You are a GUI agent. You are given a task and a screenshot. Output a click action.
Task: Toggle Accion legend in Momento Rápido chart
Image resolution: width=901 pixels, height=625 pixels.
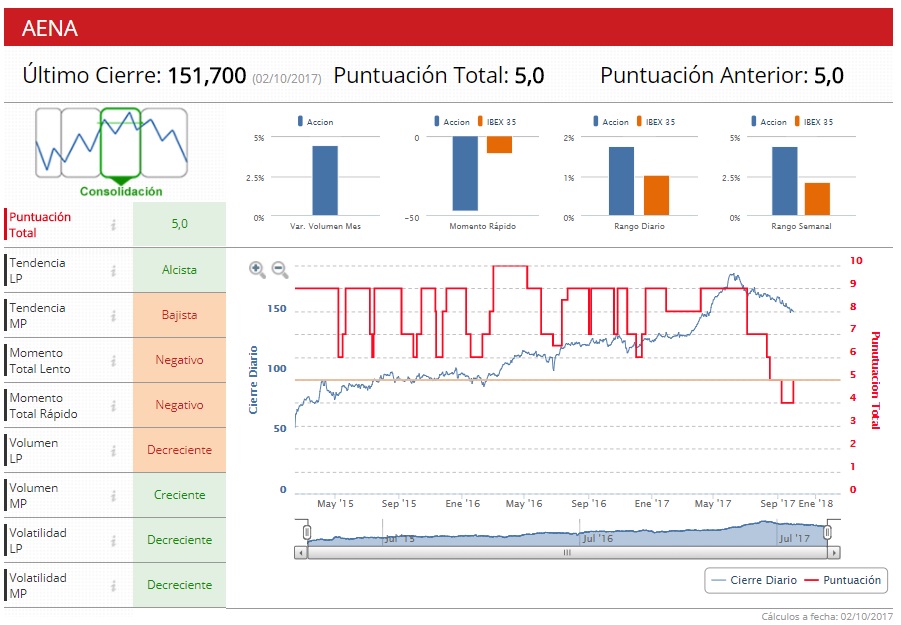[x=452, y=122]
